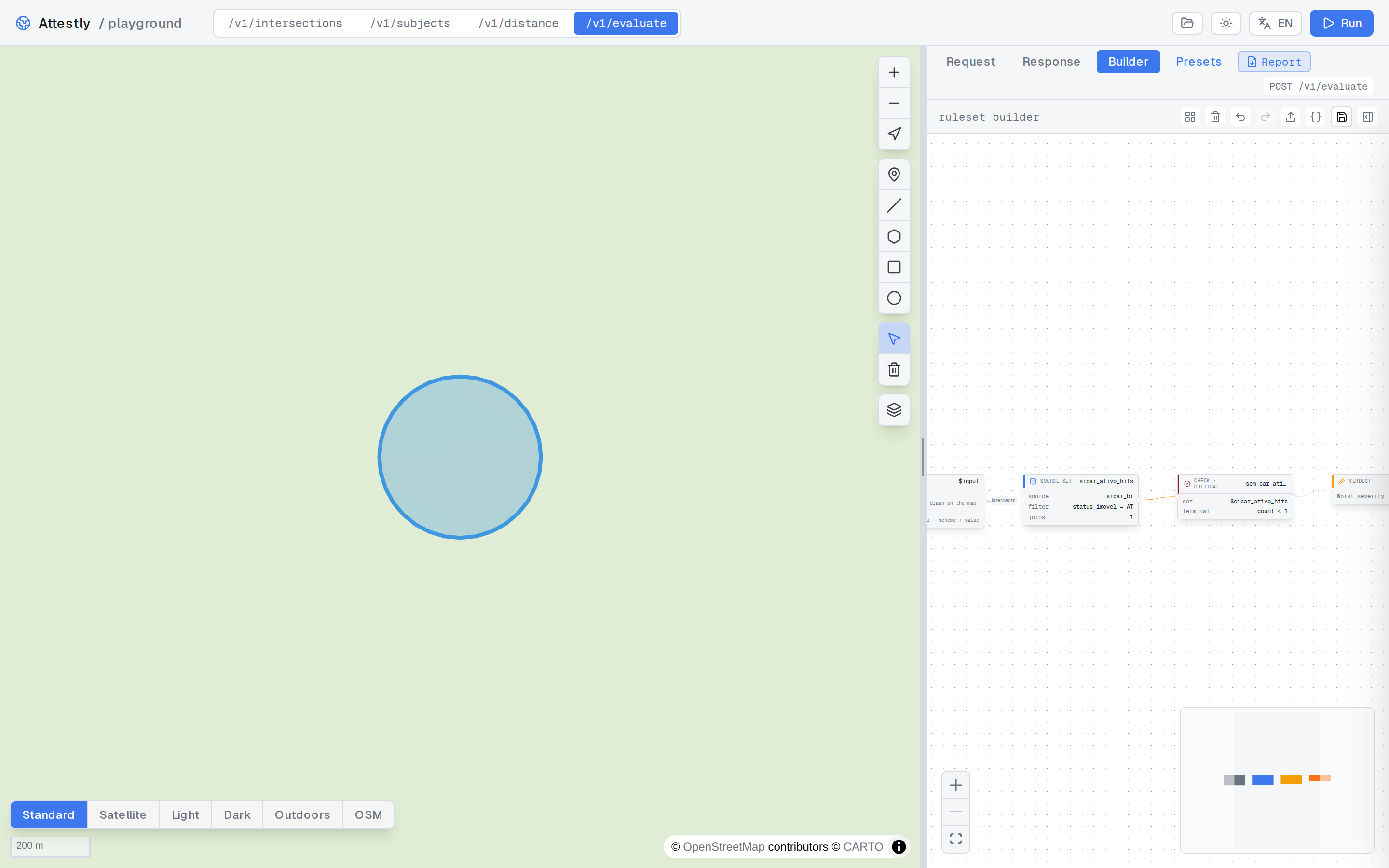The image size is (1389, 868).
Task: Zoom in on the map
Action: 894,72
